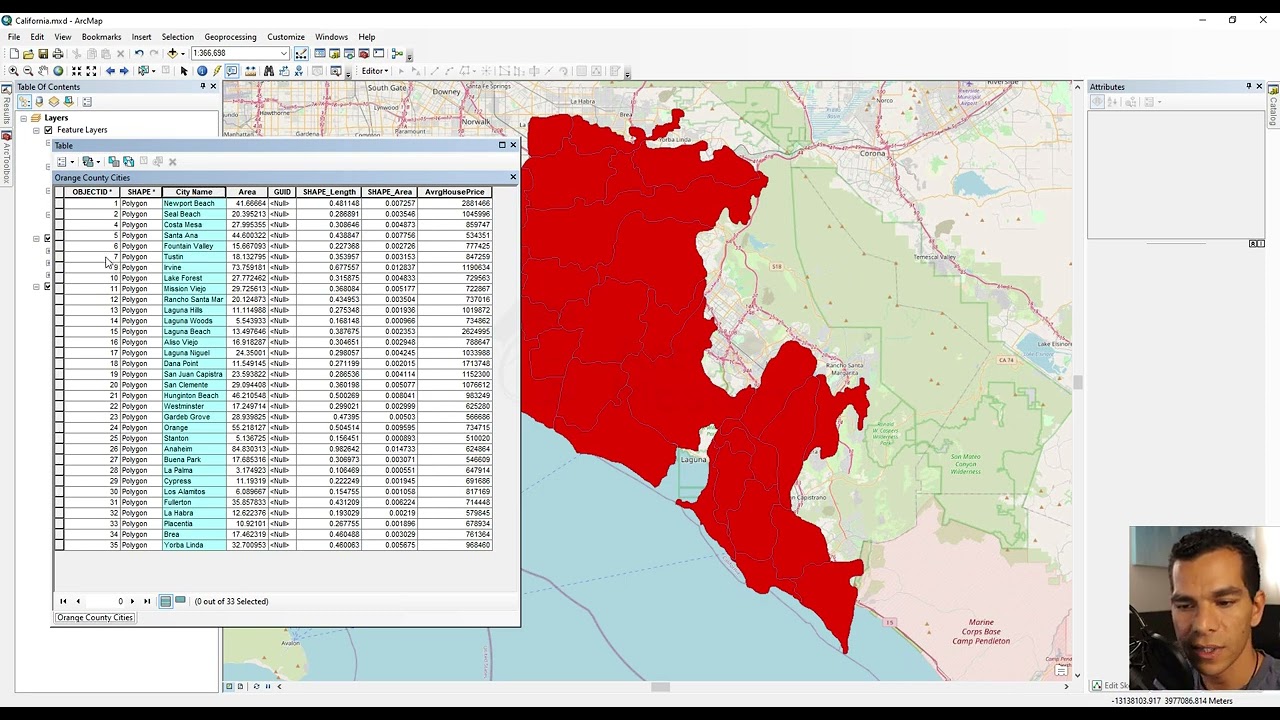The image size is (1280, 720).
Task: Toggle the HTML Popup tool
Action: click(231, 71)
